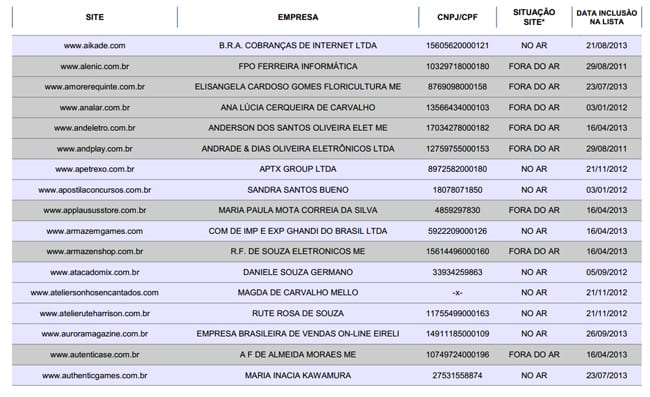Select the date 26/09/2013 cell

(x=606, y=334)
